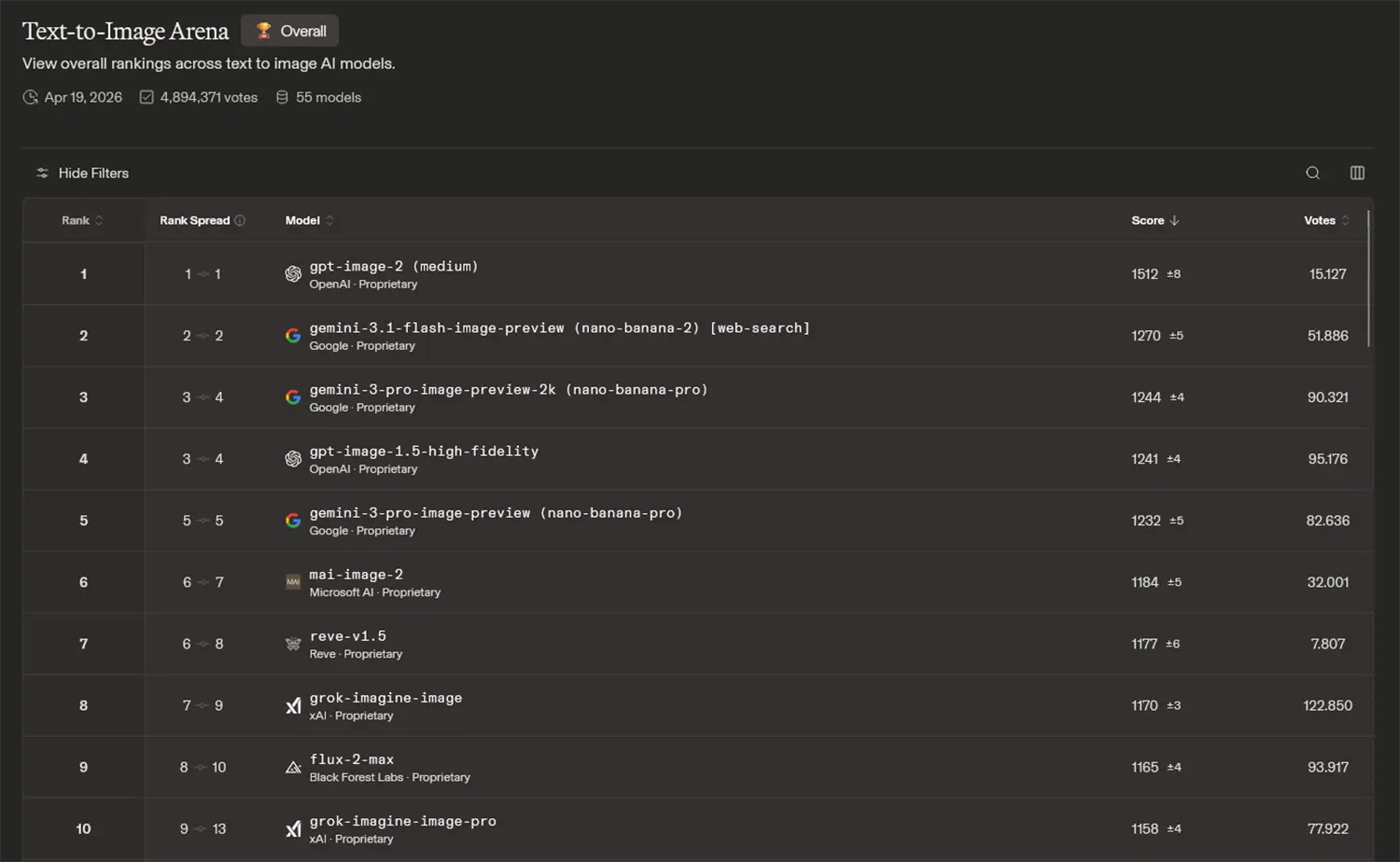Toggle the Hide Filters control
This screenshot has height=862, width=1400.
click(82, 173)
